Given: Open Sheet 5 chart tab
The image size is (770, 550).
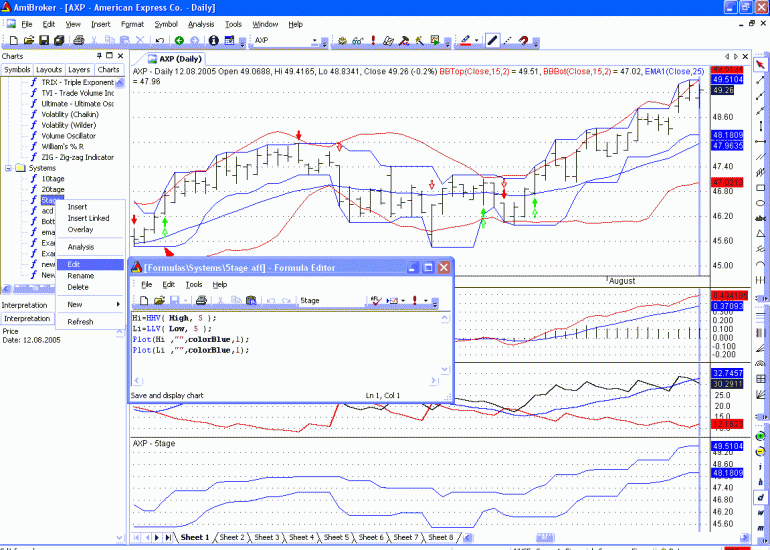Looking at the screenshot, I should coord(336,537).
